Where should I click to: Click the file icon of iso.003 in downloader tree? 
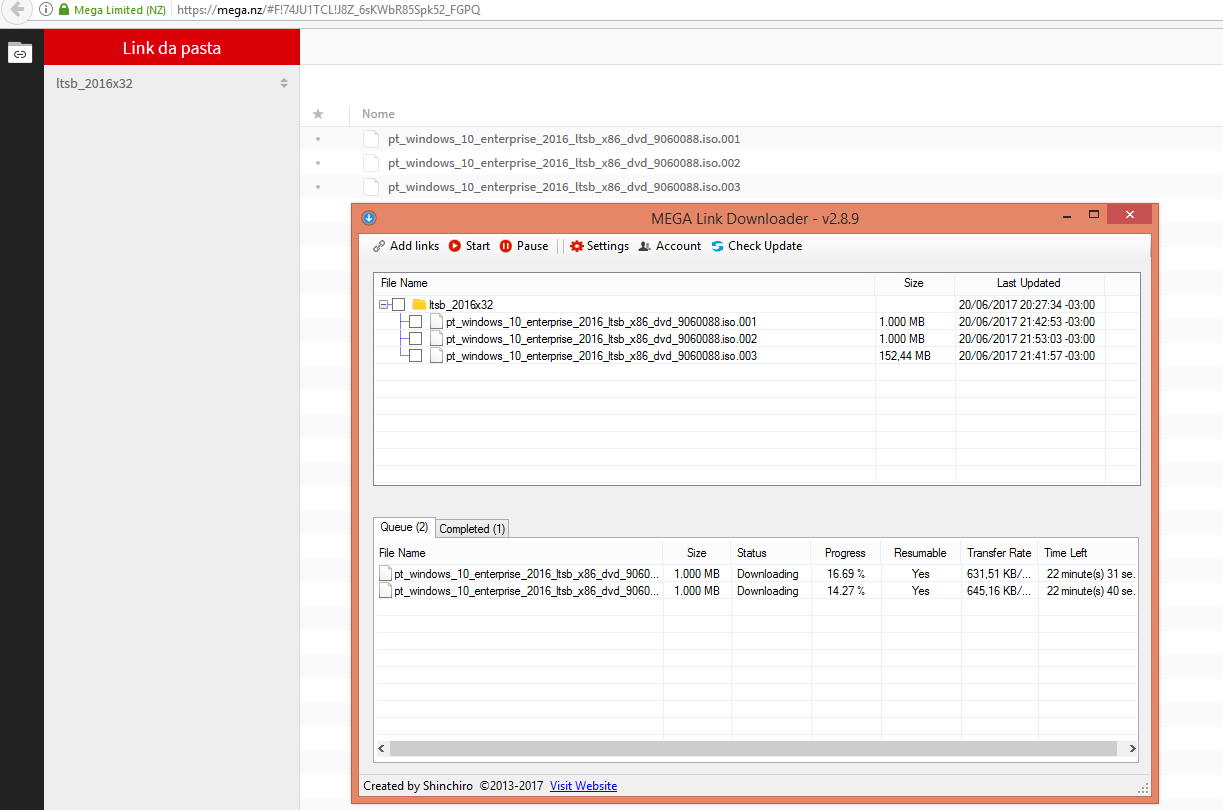436,356
